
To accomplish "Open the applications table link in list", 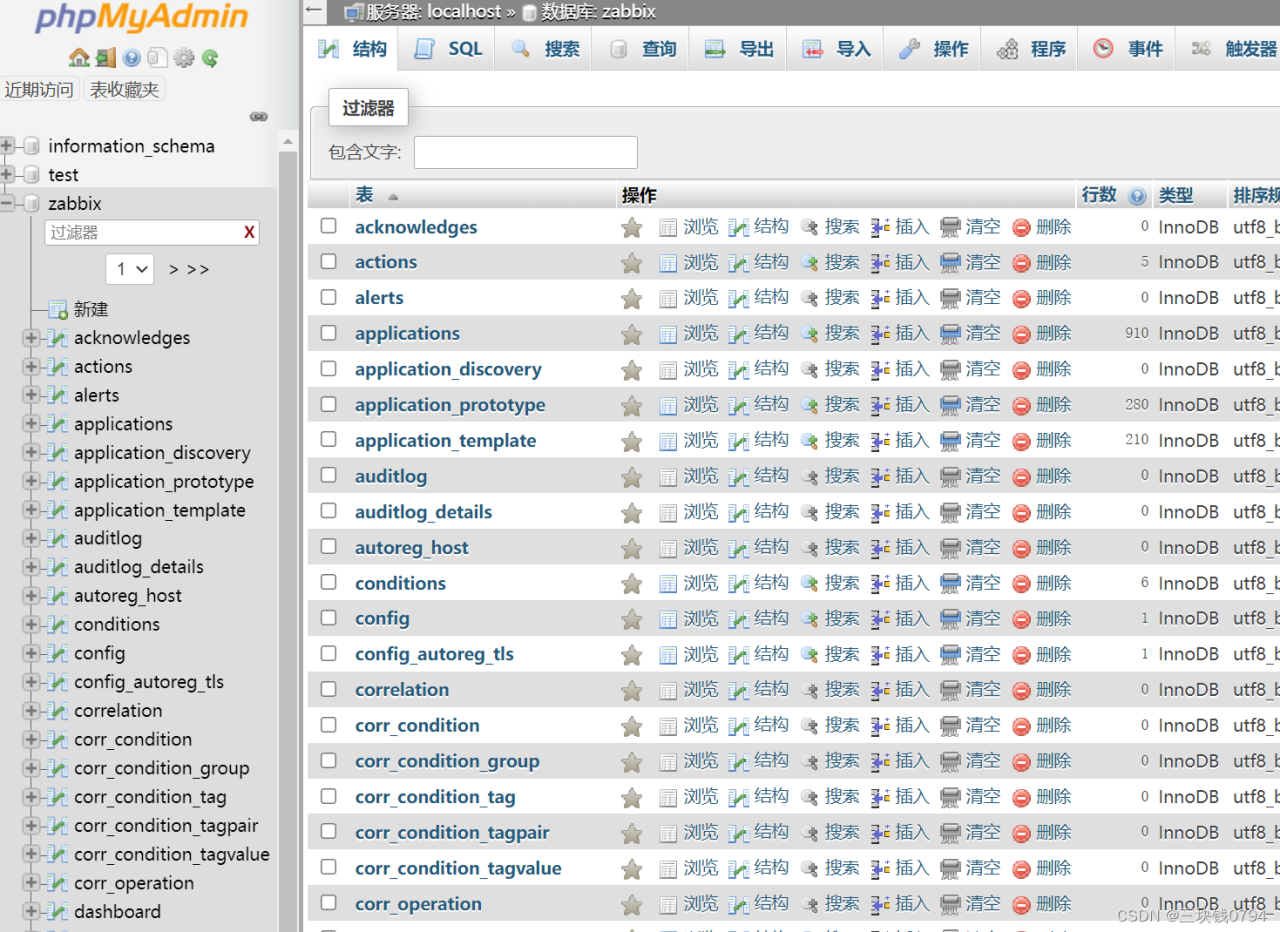I will tap(407, 334).
